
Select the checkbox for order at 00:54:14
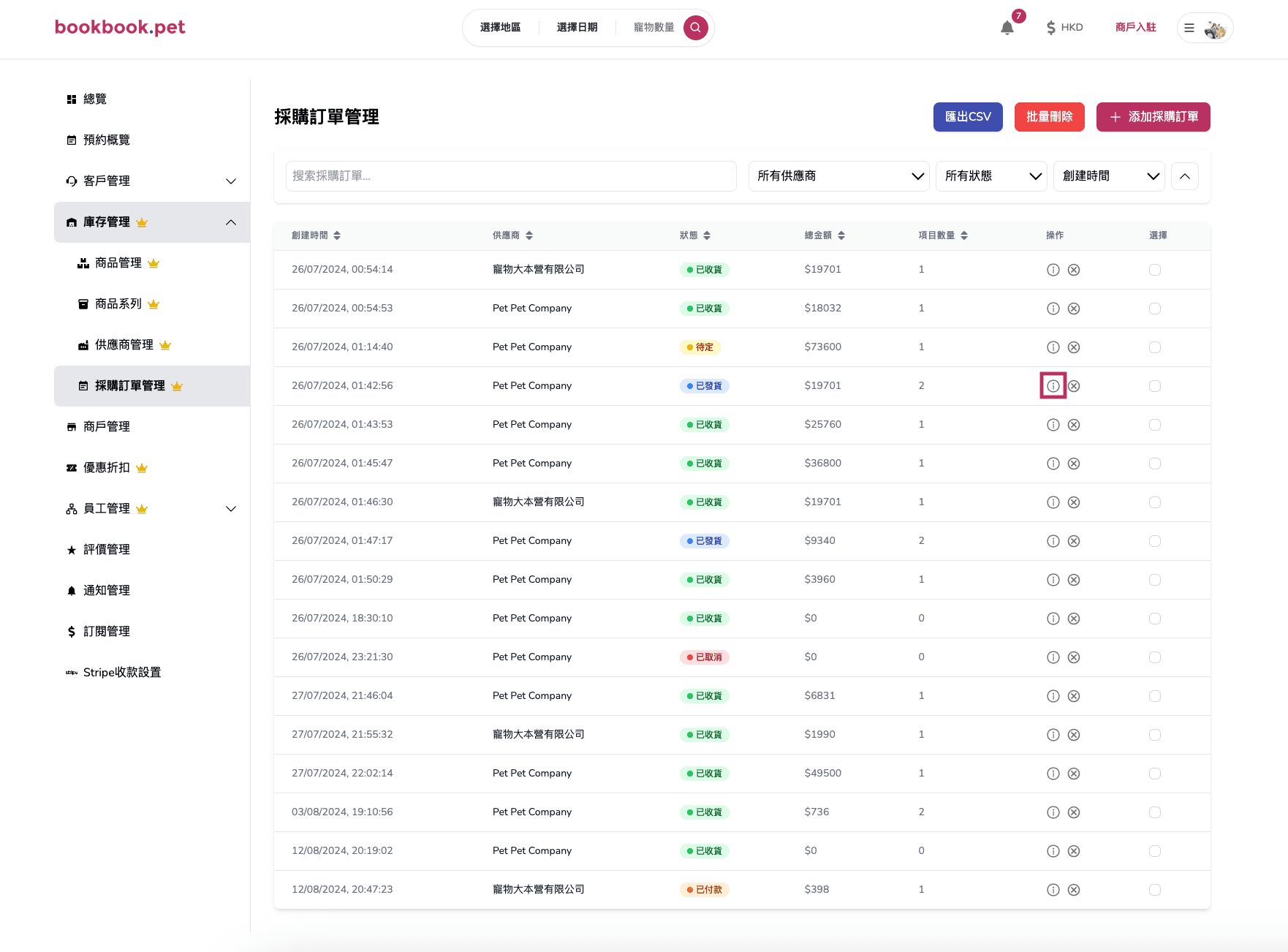(x=1155, y=270)
